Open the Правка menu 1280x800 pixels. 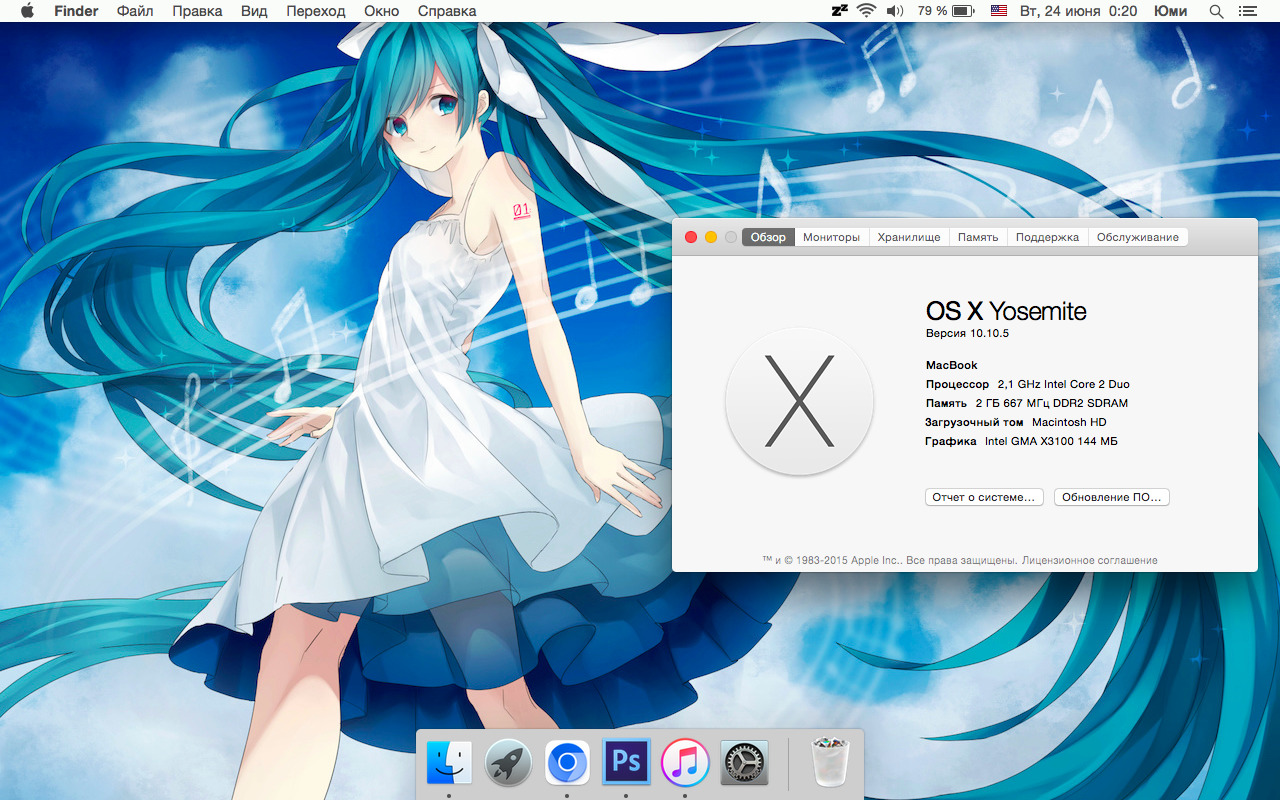(x=197, y=11)
